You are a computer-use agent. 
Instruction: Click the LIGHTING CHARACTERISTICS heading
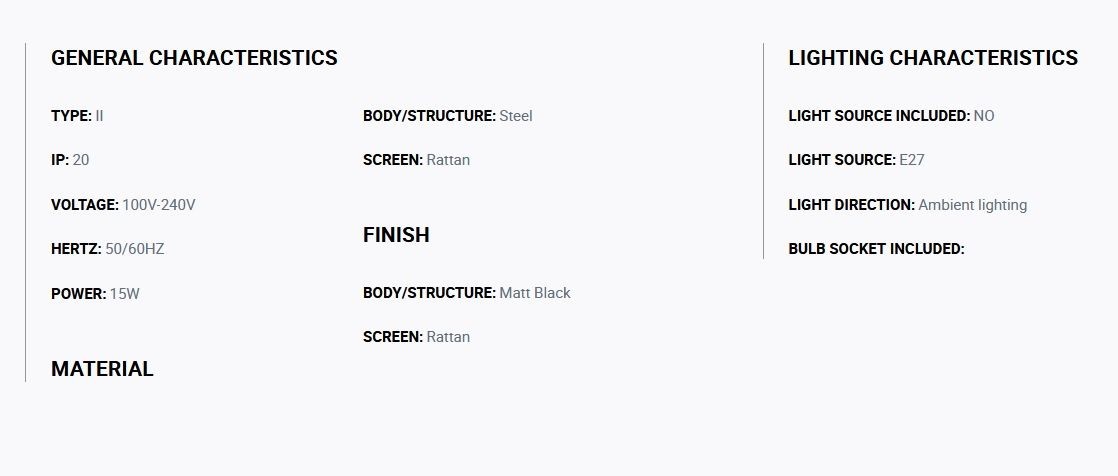[x=933, y=58]
